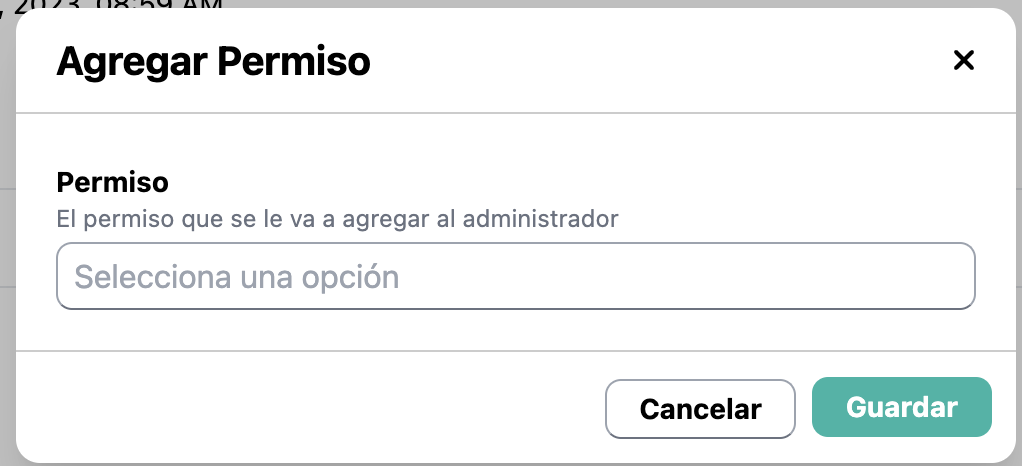
Task: Click the "Agregar Permiso" dialog title
Action: point(213,62)
